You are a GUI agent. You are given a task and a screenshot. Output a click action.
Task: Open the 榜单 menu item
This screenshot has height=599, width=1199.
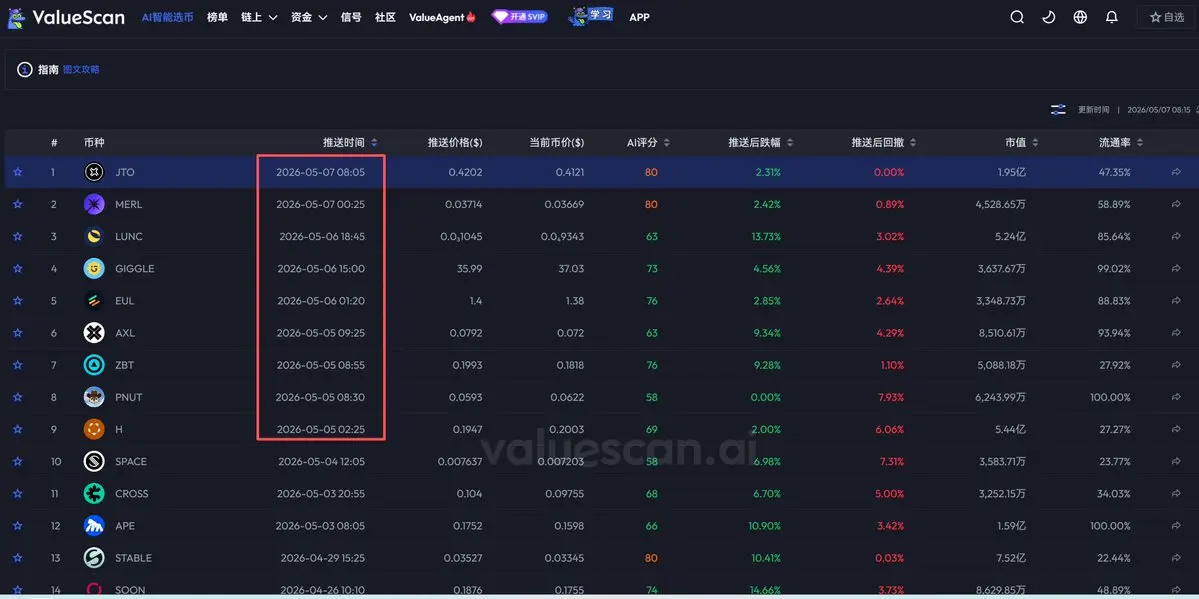(x=217, y=17)
